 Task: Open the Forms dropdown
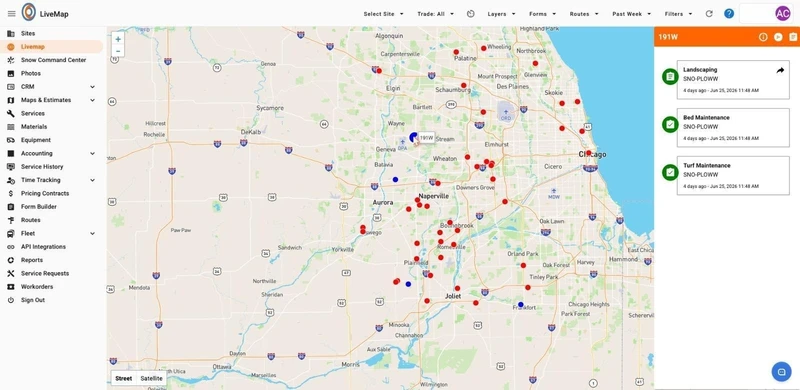coord(542,14)
